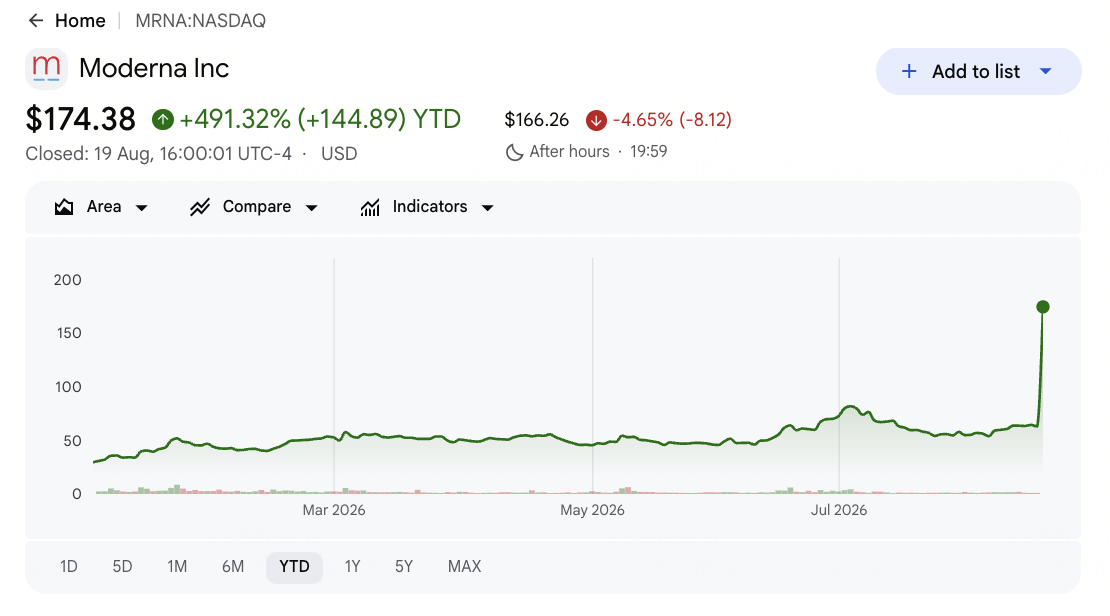Select the 5Y time range
The width and height of the screenshot is (1110, 616).
pyautogui.click(x=404, y=566)
